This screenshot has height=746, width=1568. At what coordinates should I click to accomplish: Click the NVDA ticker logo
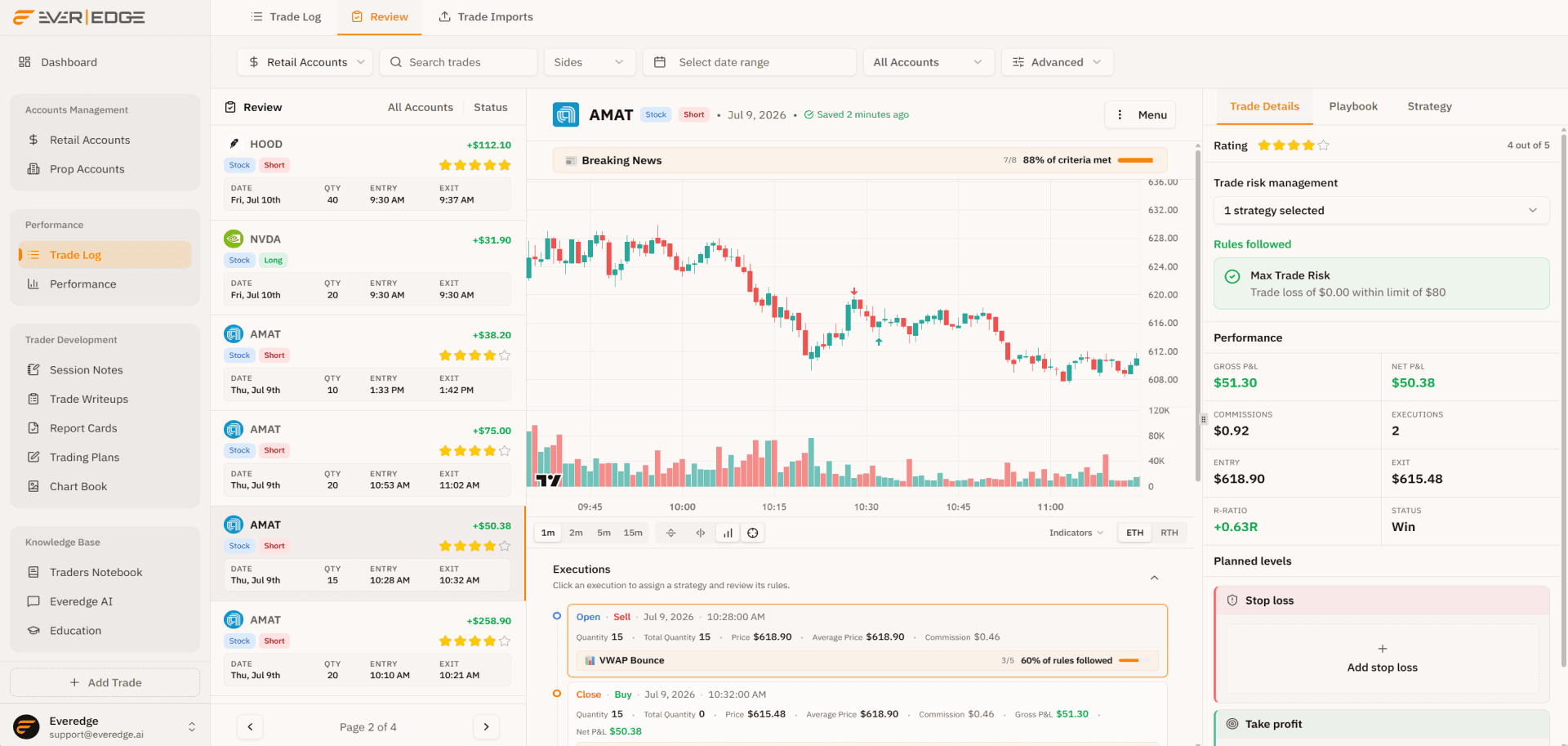coord(234,239)
